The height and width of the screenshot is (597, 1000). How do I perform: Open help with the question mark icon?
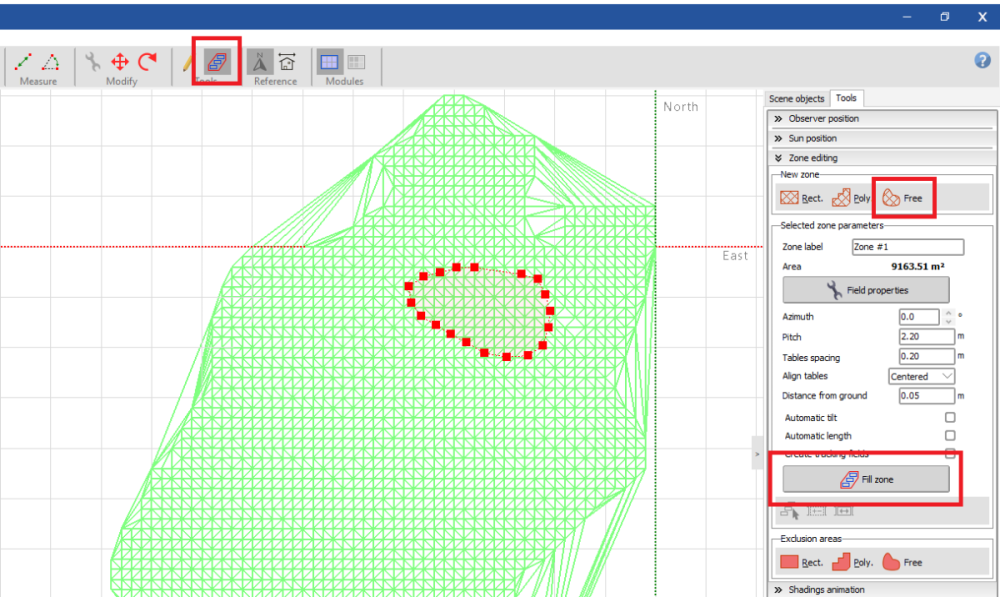[982, 60]
